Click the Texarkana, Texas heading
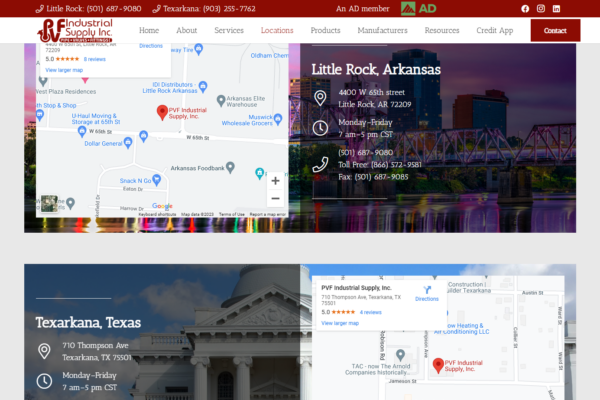The width and height of the screenshot is (600, 400). pos(88,323)
